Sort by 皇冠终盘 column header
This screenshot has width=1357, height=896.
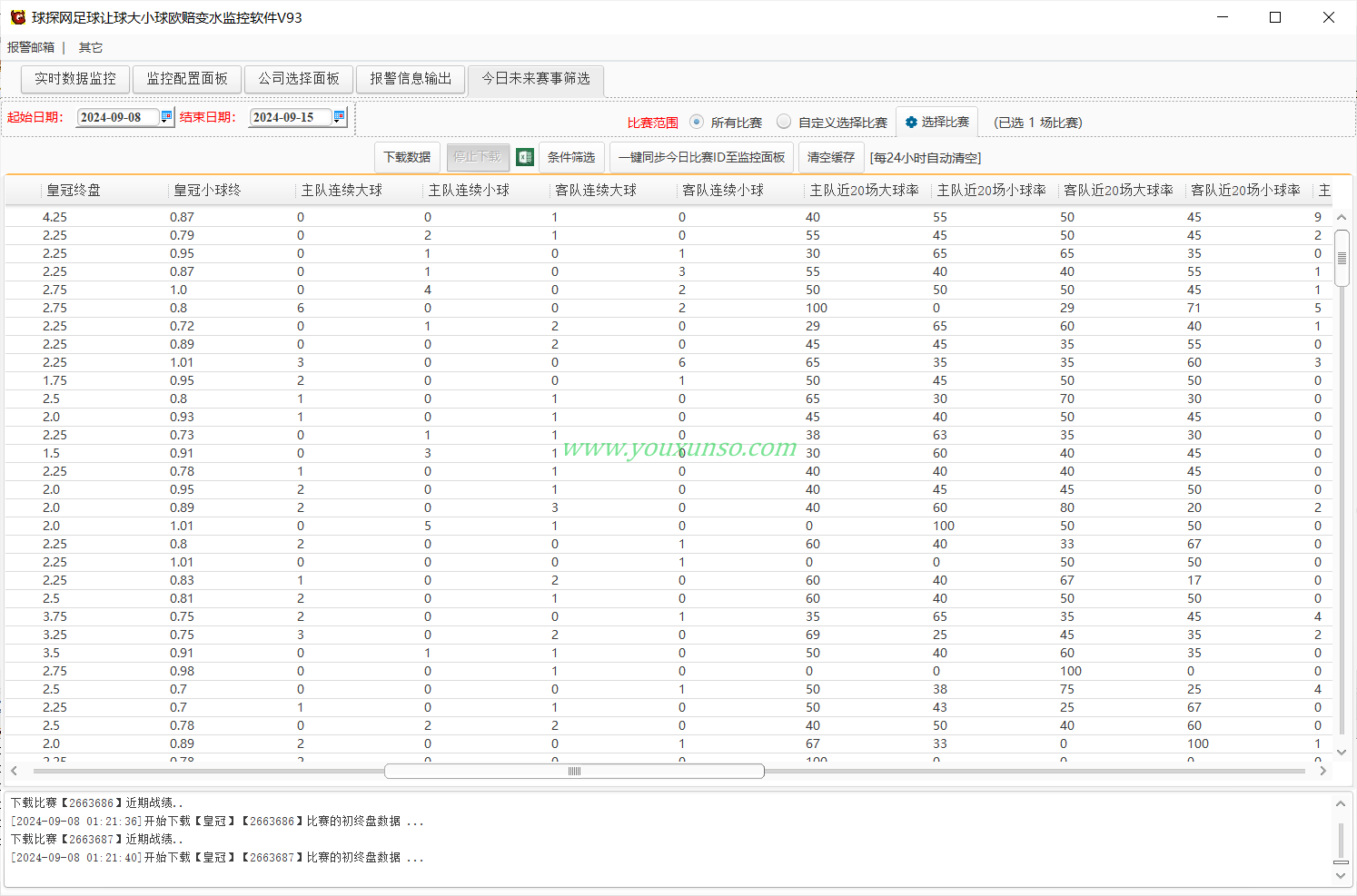click(x=105, y=190)
